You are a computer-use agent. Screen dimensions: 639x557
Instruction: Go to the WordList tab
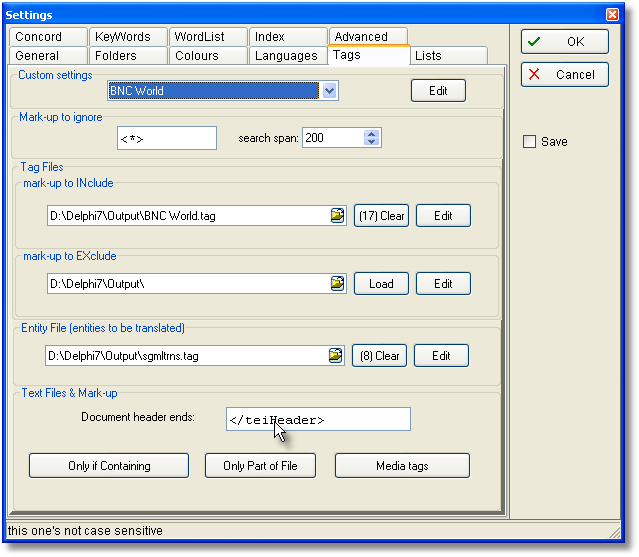point(208,37)
